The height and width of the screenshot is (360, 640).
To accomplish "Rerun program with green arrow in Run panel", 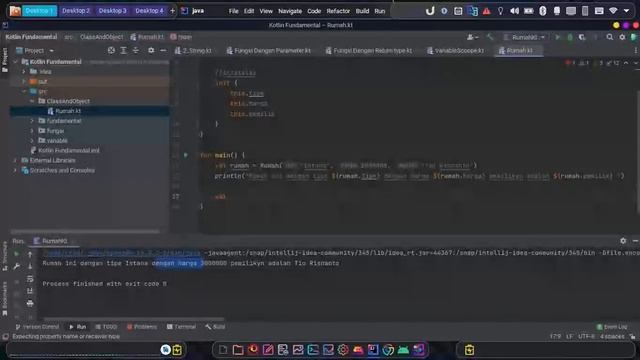I will pos(17,254).
